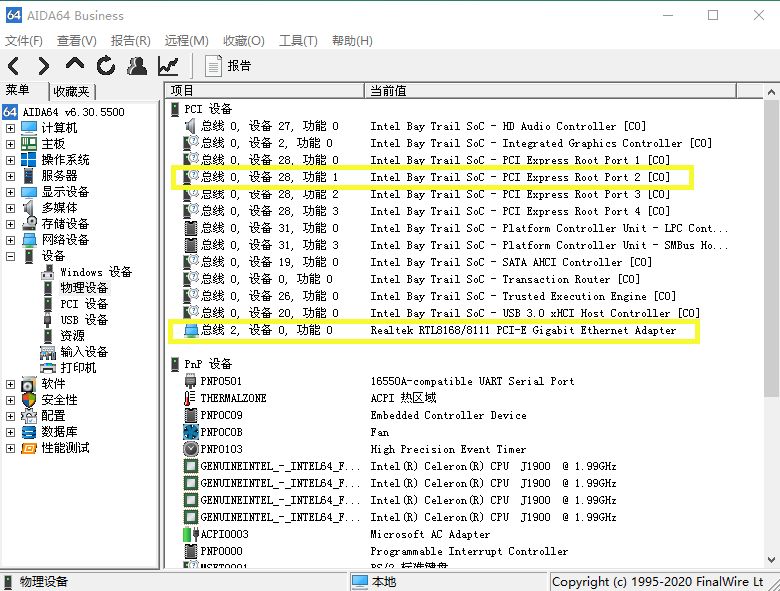Select the SATA AHCI Controller row
This screenshot has height=591, width=780.
pyautogui.click(x=418, y=262)
